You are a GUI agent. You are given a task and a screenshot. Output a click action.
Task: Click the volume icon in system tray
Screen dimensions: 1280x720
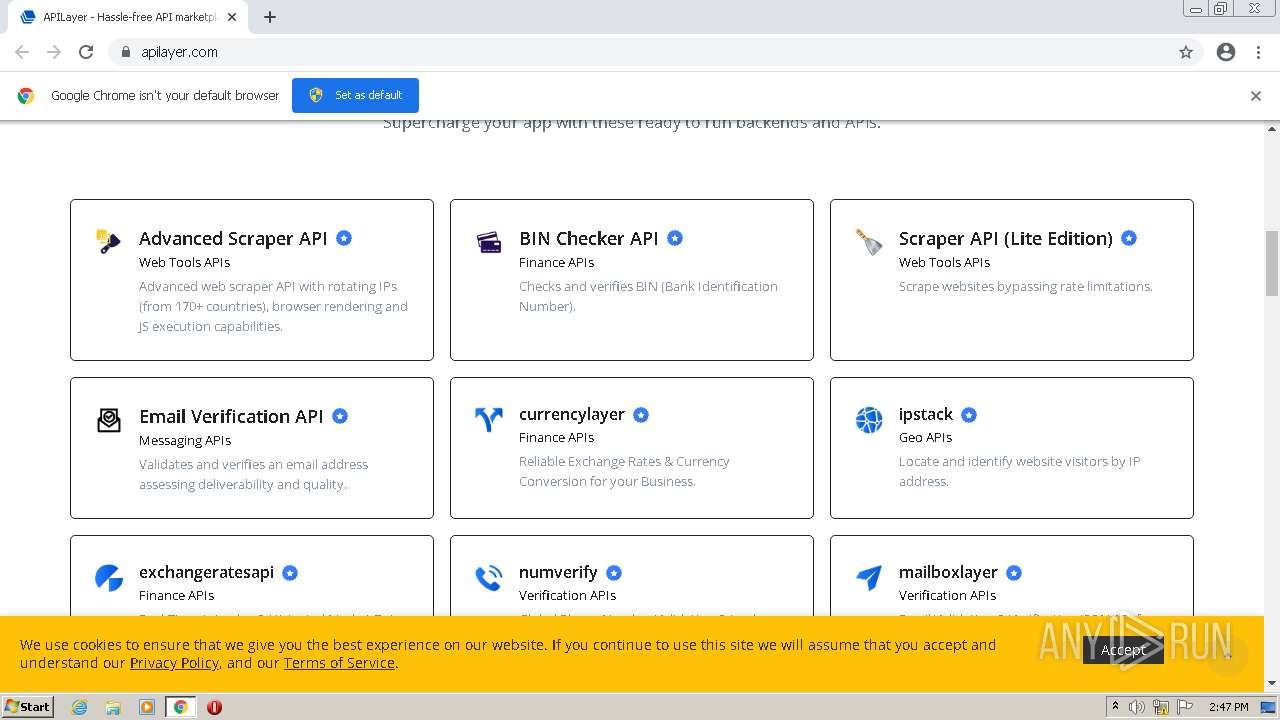point(1137,707)
